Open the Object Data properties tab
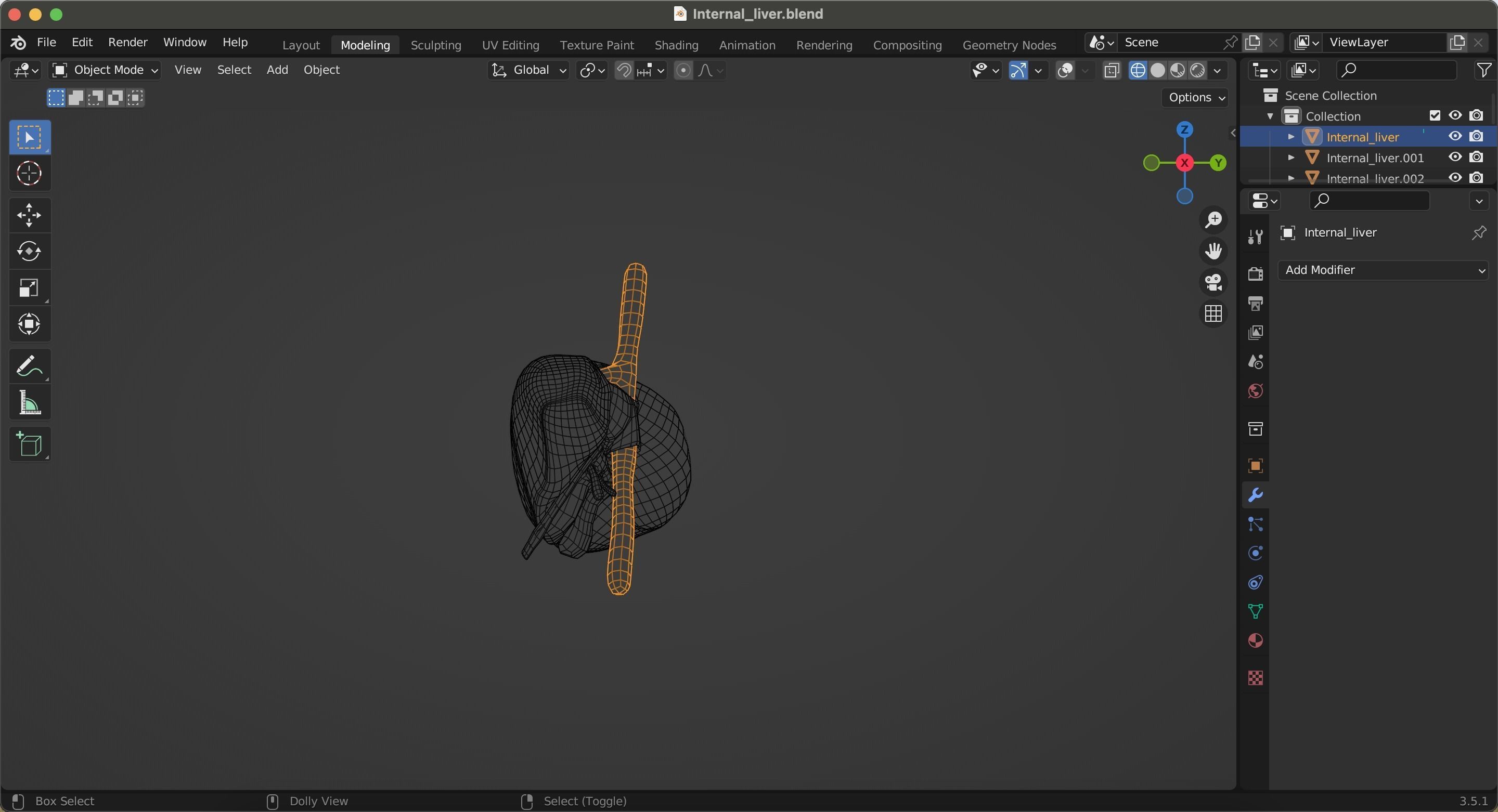 pos(1256,611)
